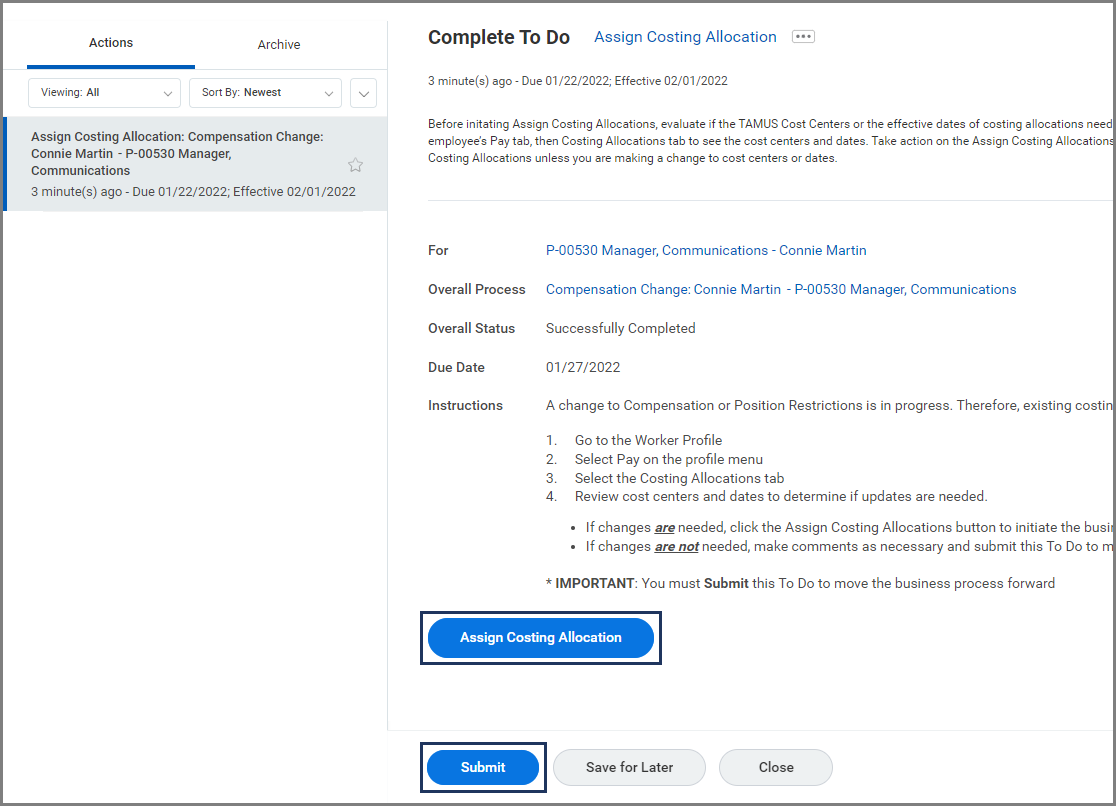Close the To Do task
Image resolution: width=1116 pixels, height=806 pixels.
click(x=775, y=767)
